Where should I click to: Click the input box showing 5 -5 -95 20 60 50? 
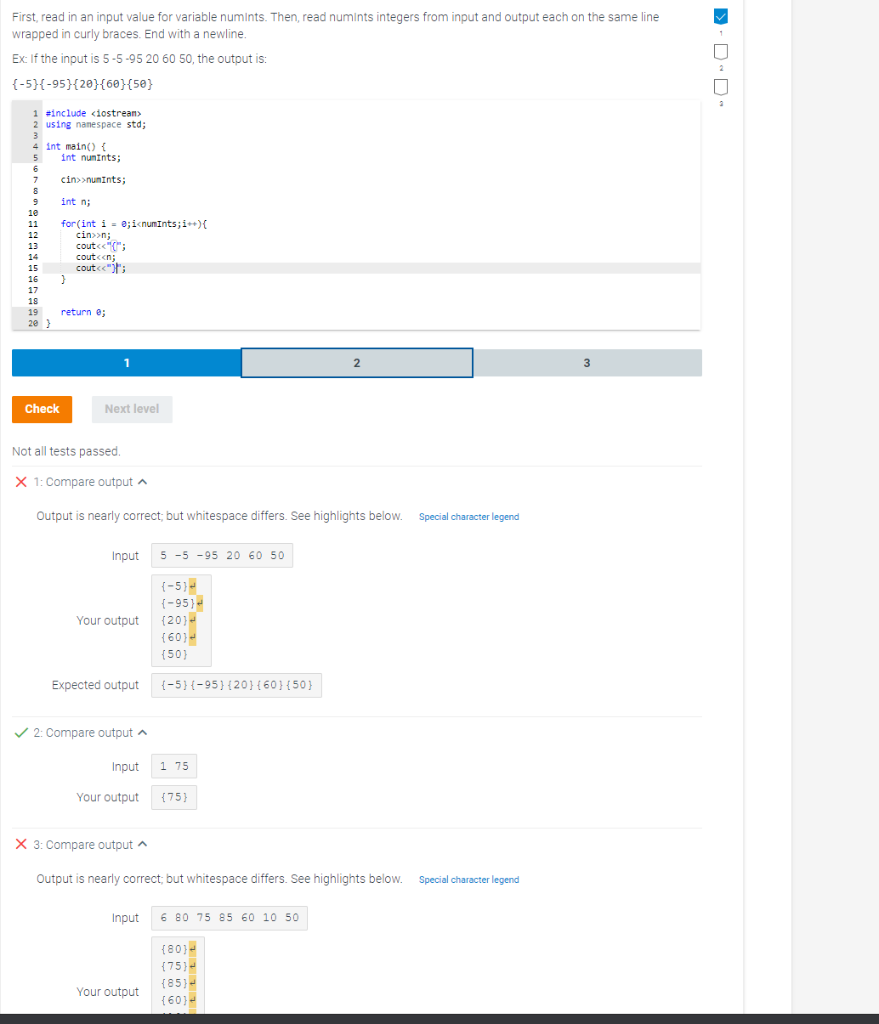click(x=221, y=555)
